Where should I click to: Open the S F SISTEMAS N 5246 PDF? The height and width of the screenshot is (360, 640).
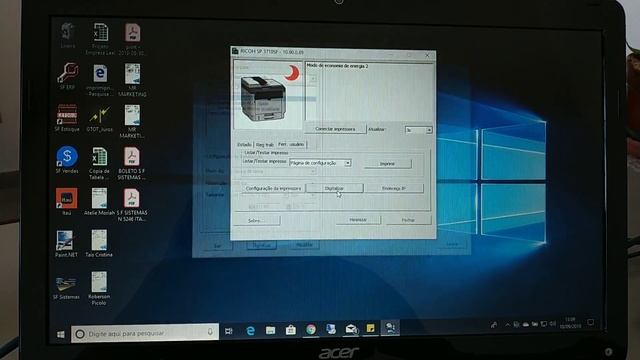tap(131, 205)
